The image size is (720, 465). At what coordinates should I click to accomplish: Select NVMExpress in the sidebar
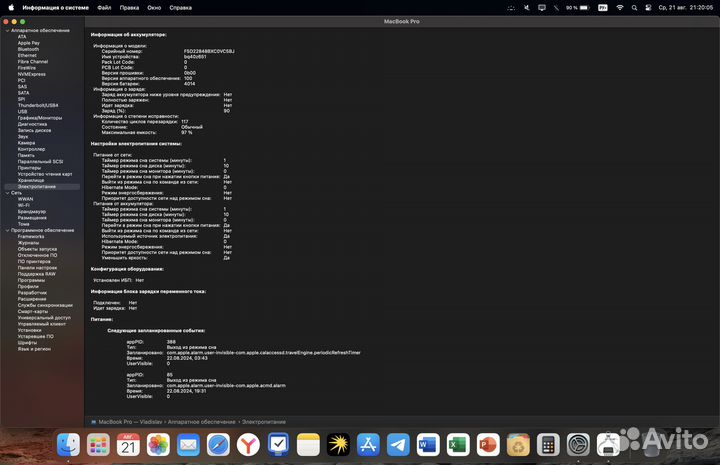32,74
